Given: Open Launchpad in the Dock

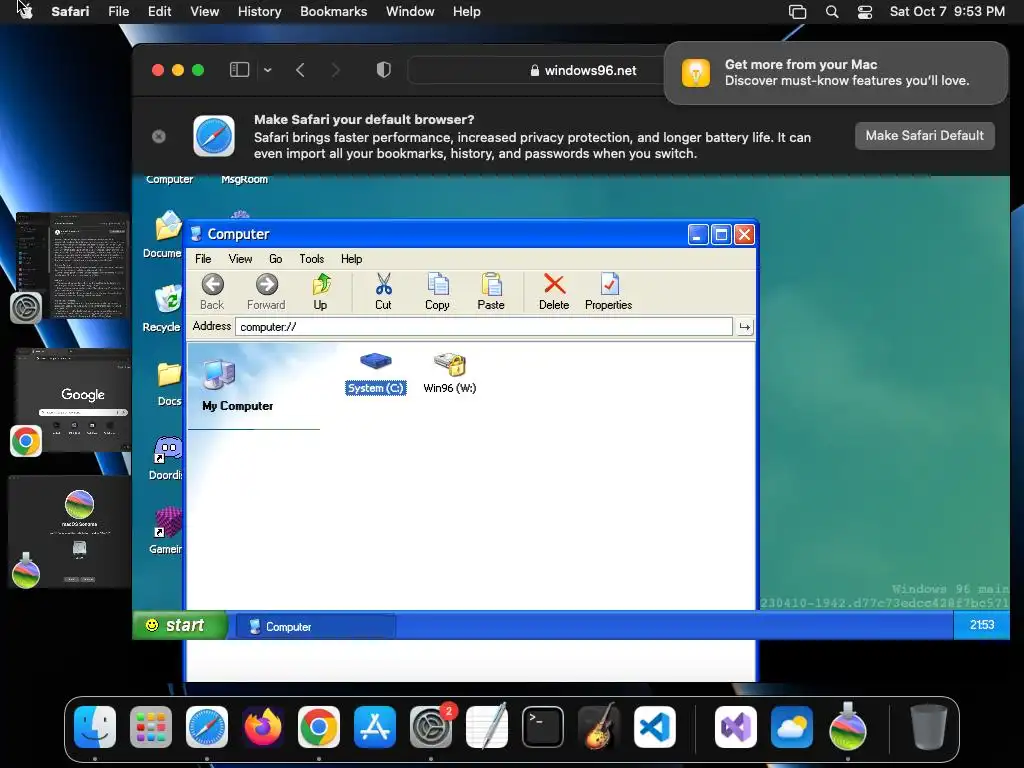Looking at the screenshot, I should (x=151, y=727).
